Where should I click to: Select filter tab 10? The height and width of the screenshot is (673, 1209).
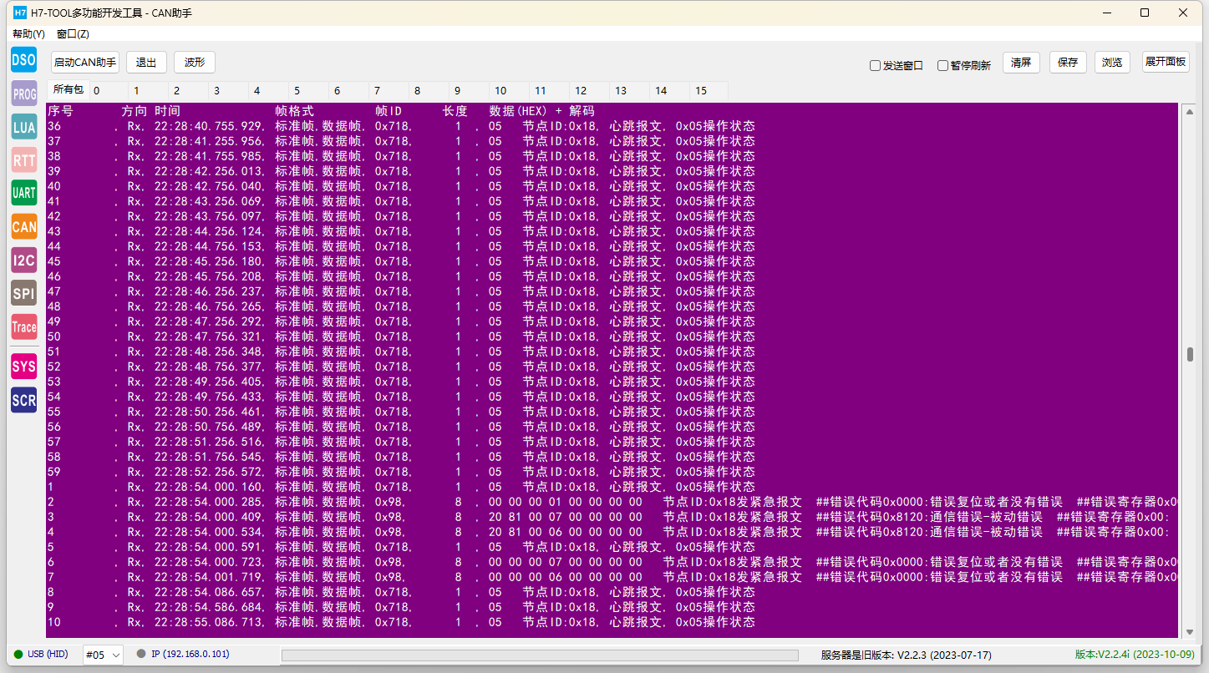pos(500,91)
